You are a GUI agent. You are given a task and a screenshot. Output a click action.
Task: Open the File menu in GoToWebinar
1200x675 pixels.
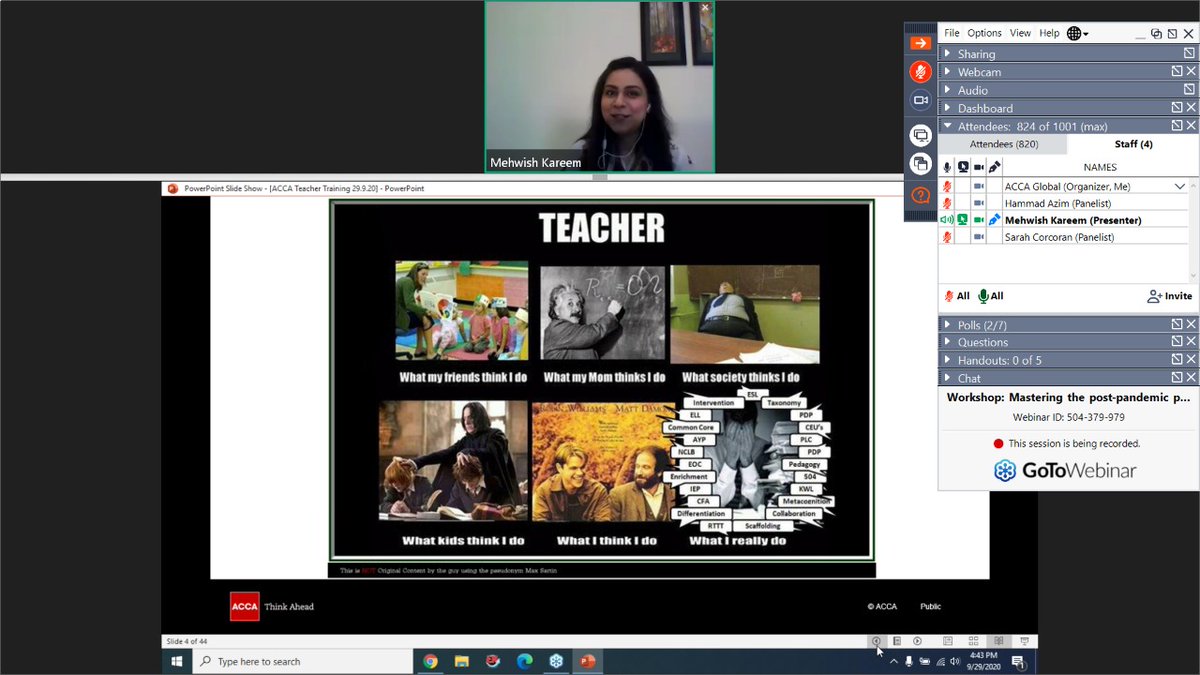click(x=951, y=33)
